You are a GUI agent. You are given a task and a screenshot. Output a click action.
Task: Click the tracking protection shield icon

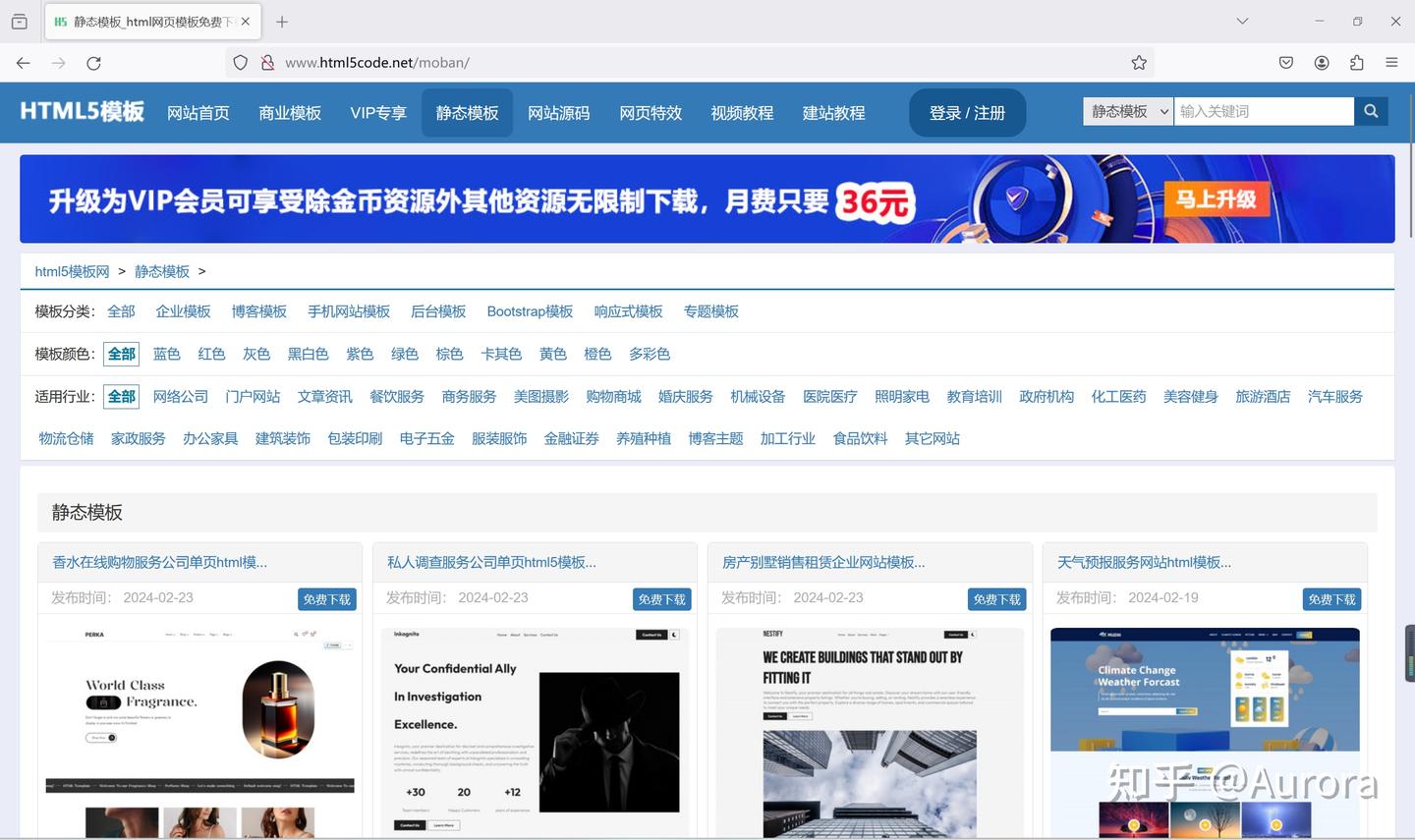[x=239, y=62]
